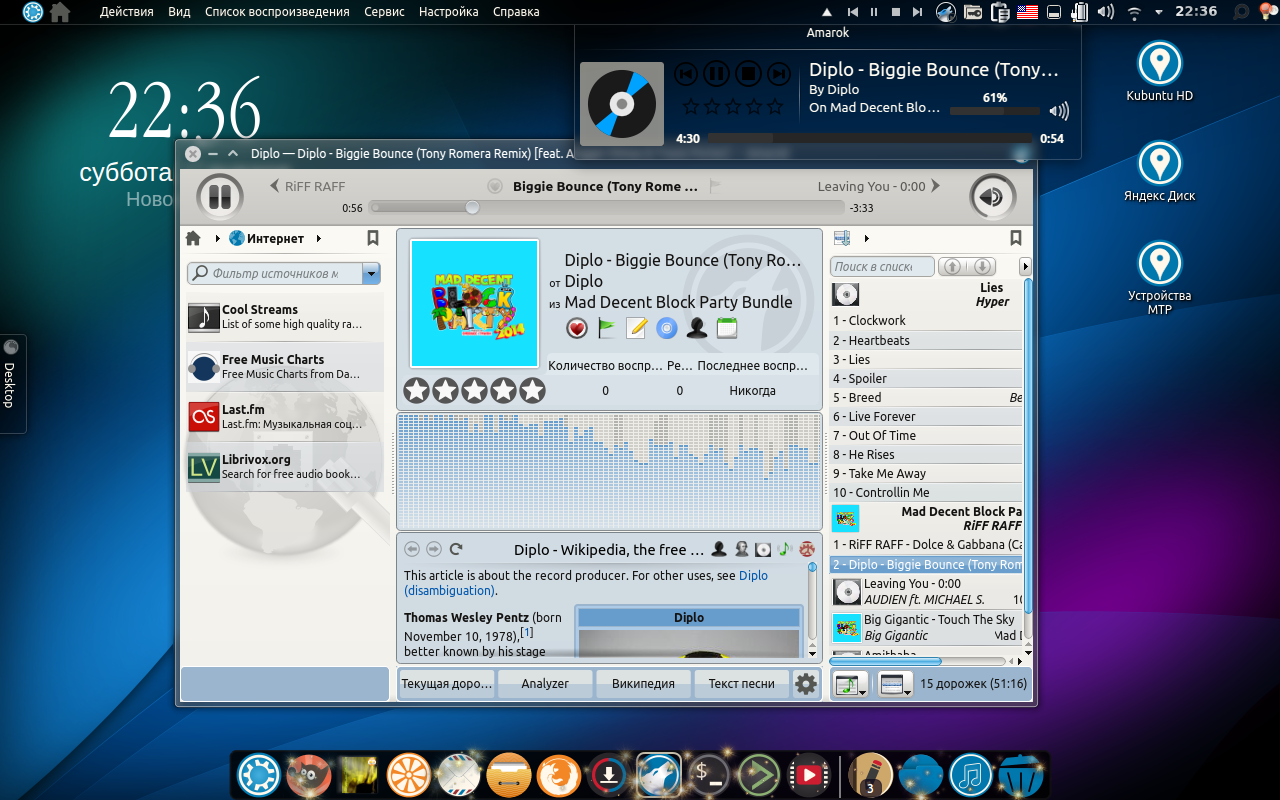This screenshot has width=1280, height=800.
Task: Go back in the Wikipedia applet
Action: click(x=412, y=549)
